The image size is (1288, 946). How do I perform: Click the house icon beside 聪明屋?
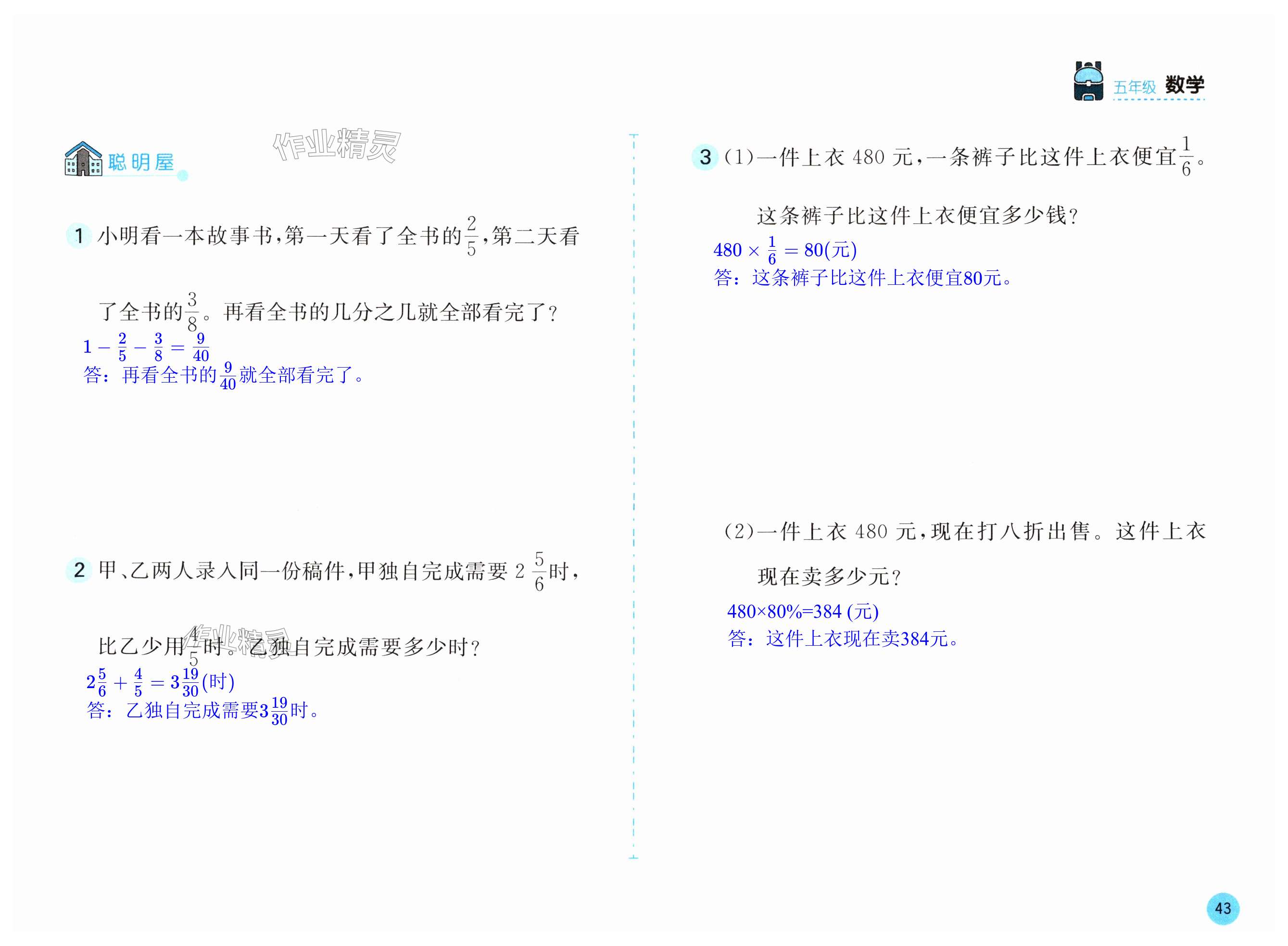click(x=83, y=159)
